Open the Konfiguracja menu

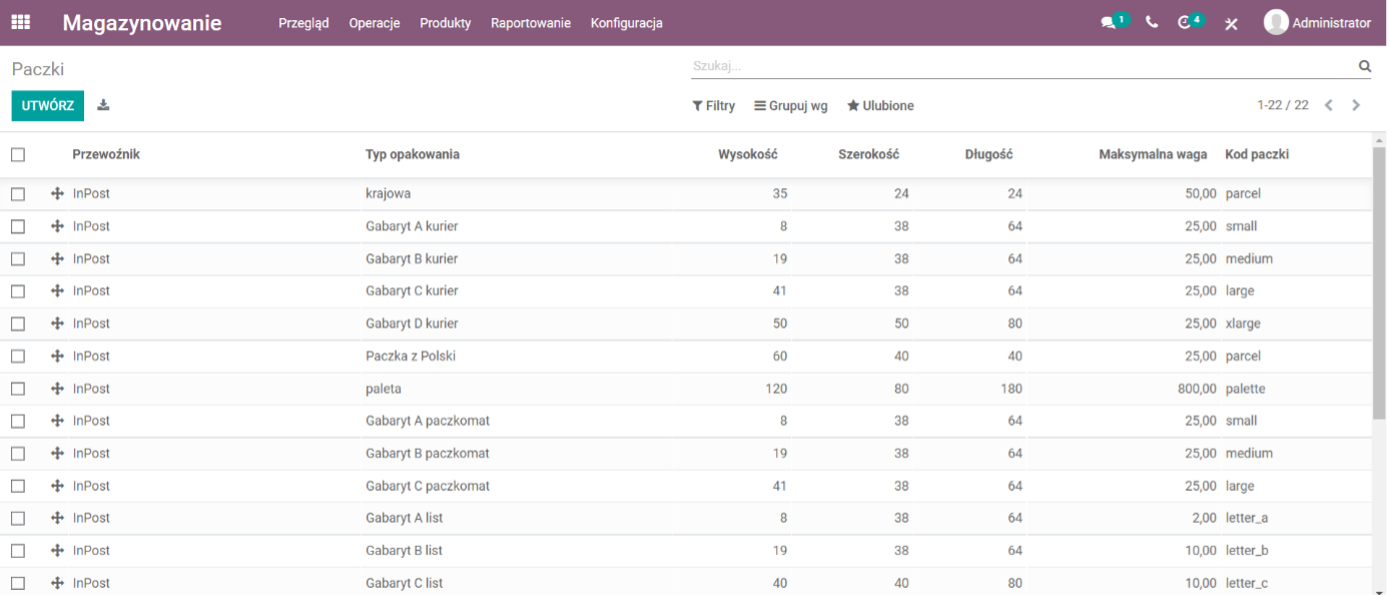point(626,23)
